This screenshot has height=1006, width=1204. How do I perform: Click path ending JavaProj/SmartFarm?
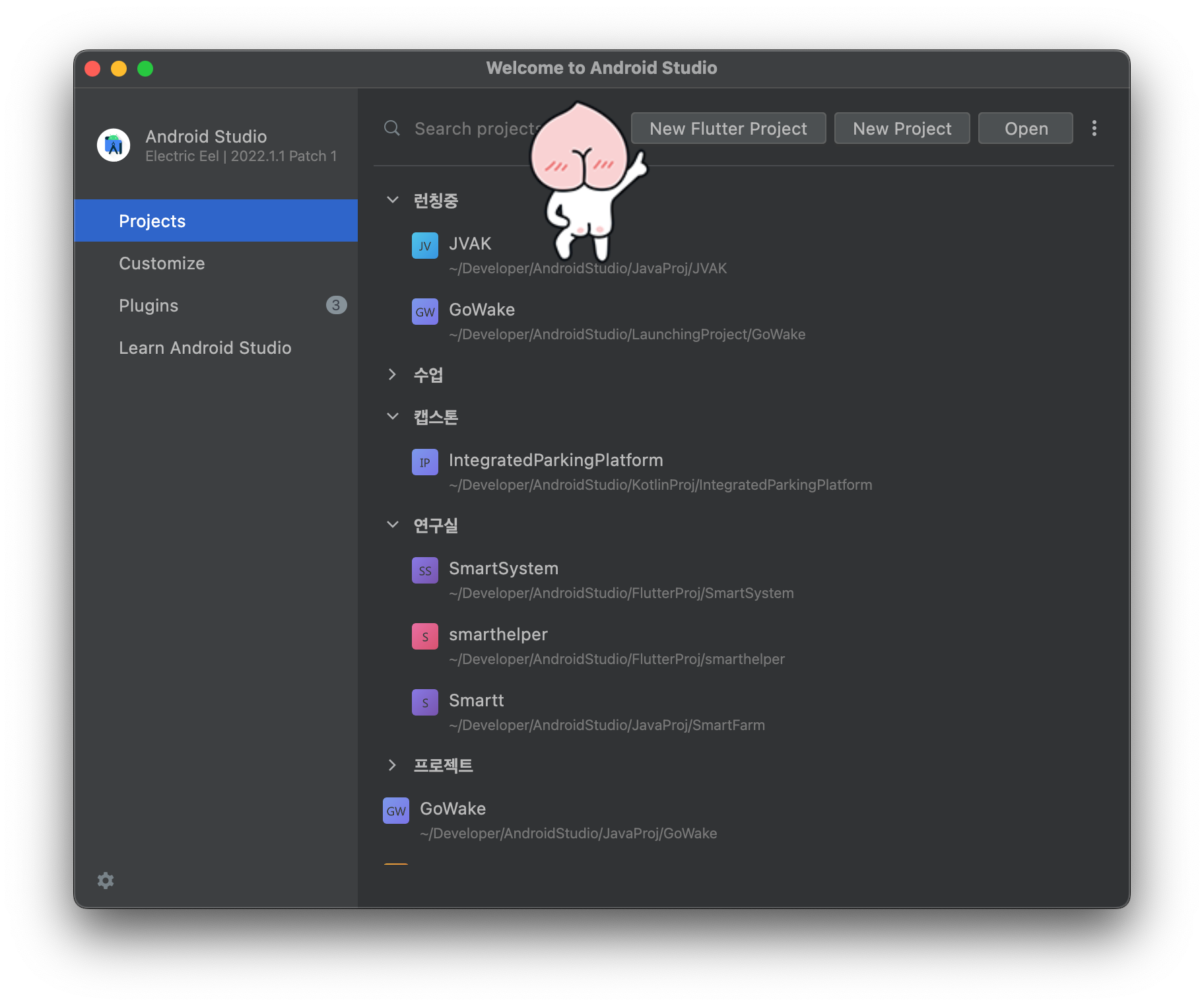tap(607, 725)
